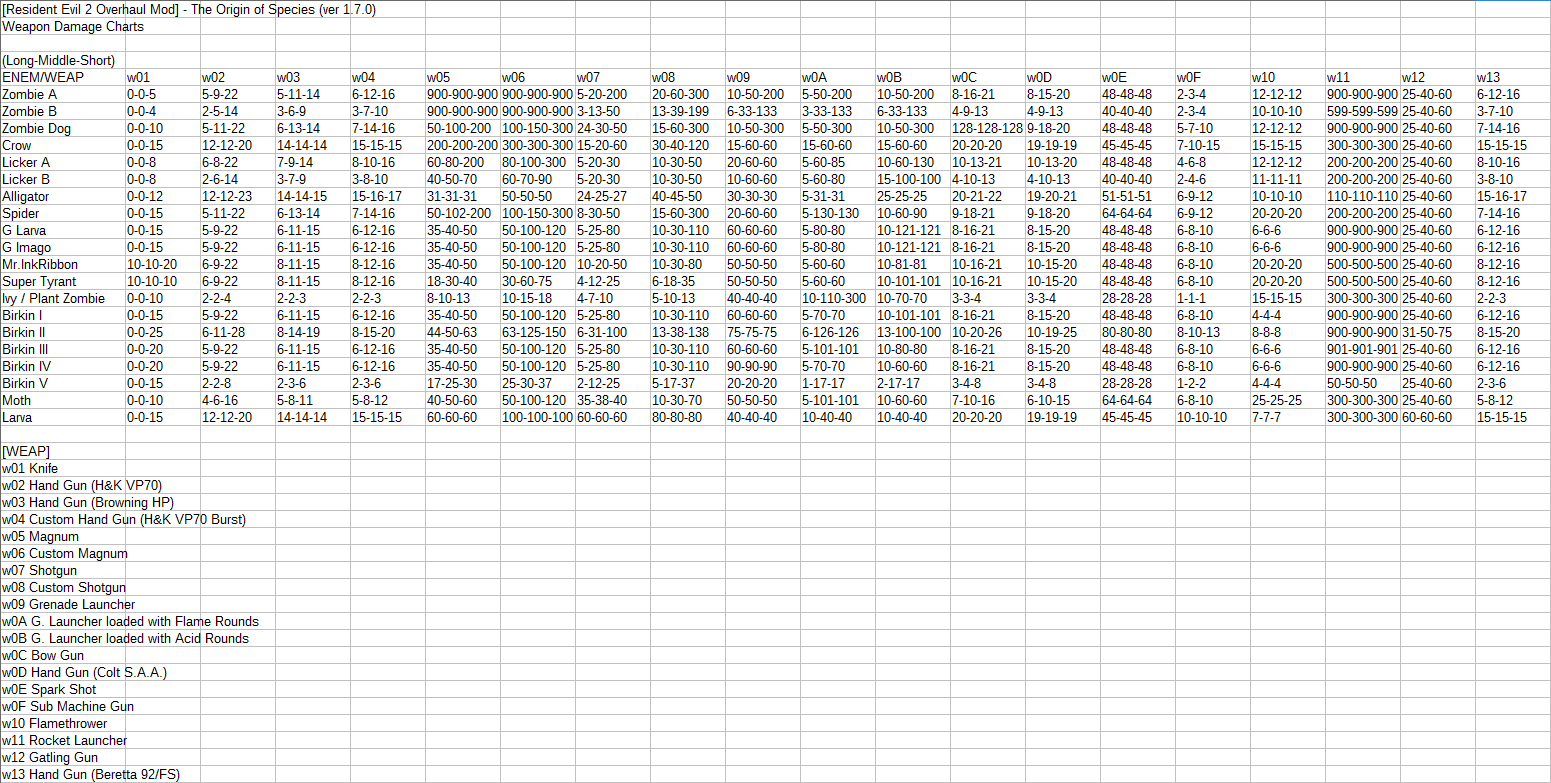
Task: Select the 'w08 Custom Shotgun' legend cell
Action: tap(65, 587)
